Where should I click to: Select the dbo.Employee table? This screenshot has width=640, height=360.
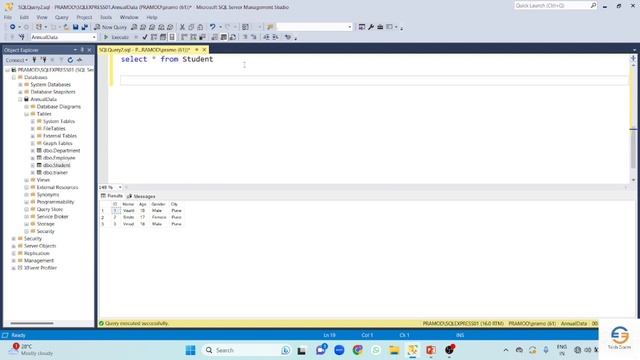pyautogui.click(x=59, y=158)
